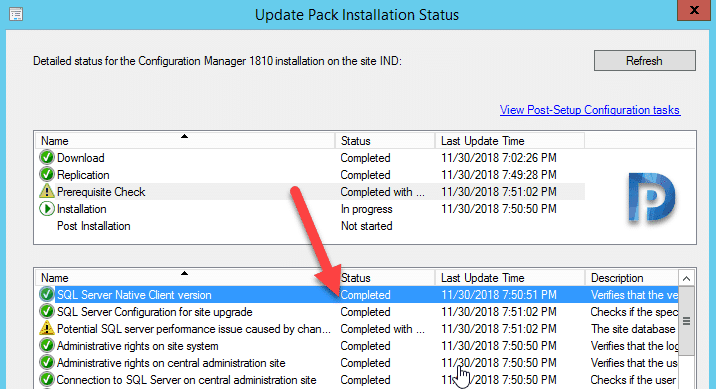Viewport: 716px width, 389px height.
Task: Click time 11/30/2018 7:49:28 PM for Replication
Action: click(499, 174)
